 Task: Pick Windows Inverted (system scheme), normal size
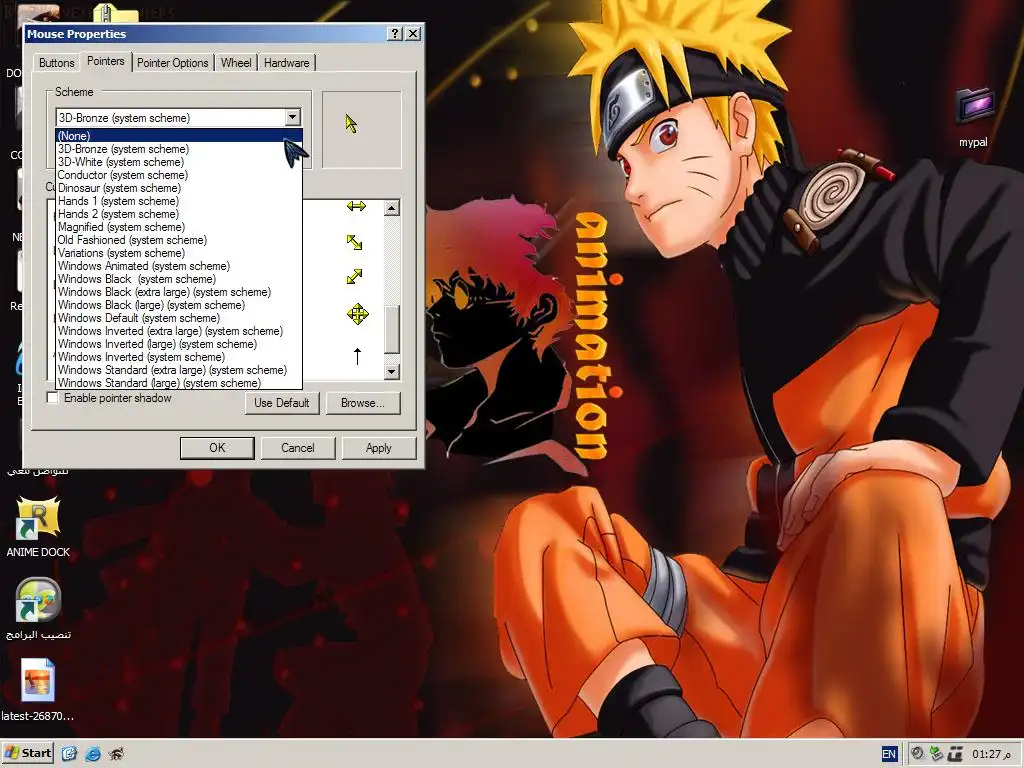(x=179, y=357)
